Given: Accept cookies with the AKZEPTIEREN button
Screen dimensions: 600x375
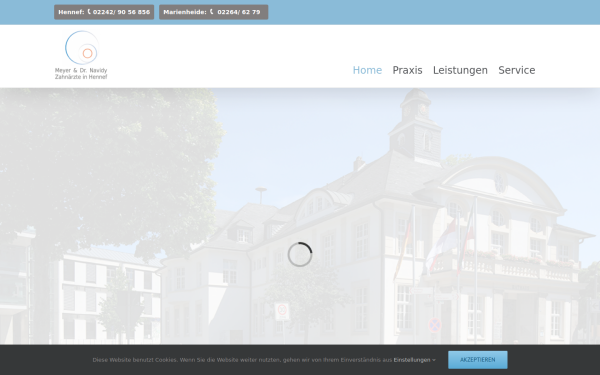Looking at the screenshot, I should (x=478, y=360).
